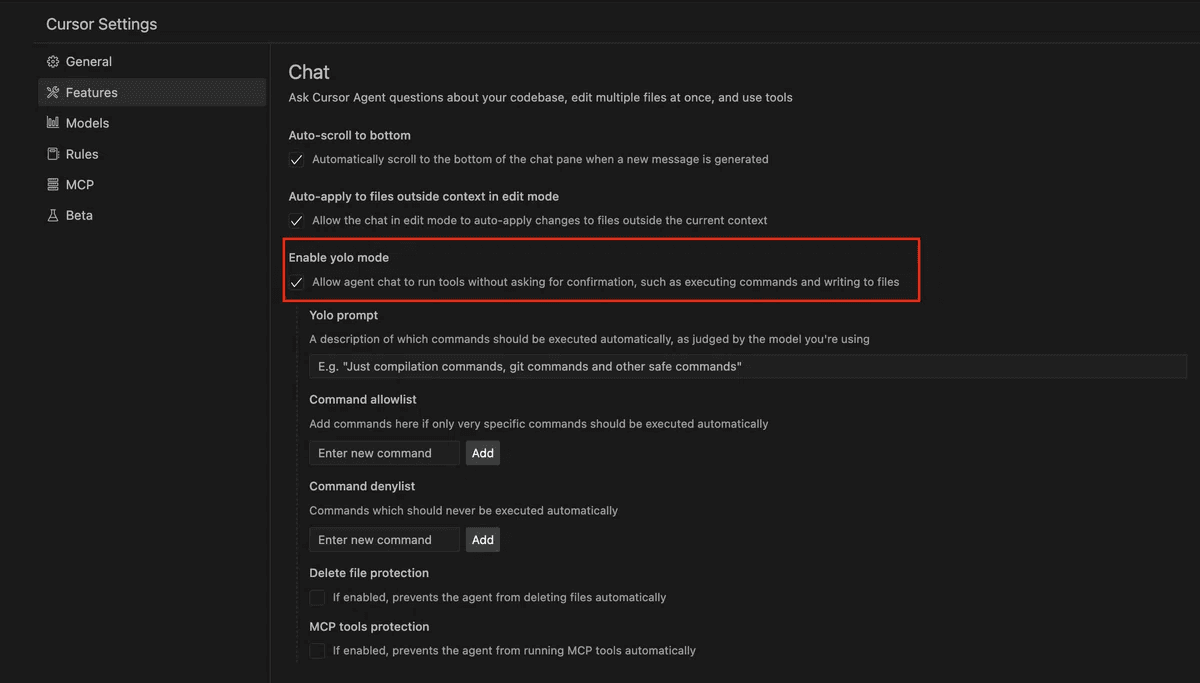Open the Models settings tab
The width and height of the screenshot is (1200, 683).
tap(87, 123)
